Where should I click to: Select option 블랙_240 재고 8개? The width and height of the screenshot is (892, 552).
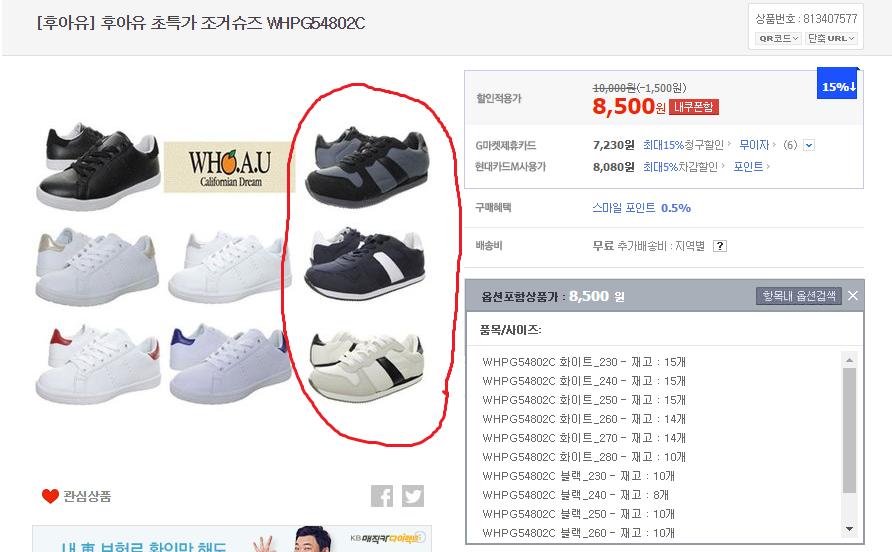coord(575,495)
